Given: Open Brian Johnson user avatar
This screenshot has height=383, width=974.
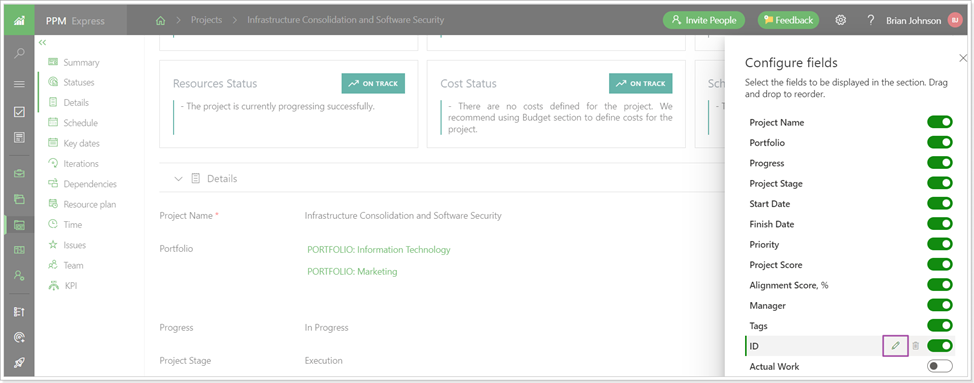Looking at the screenshot, I should pos(955,20).
